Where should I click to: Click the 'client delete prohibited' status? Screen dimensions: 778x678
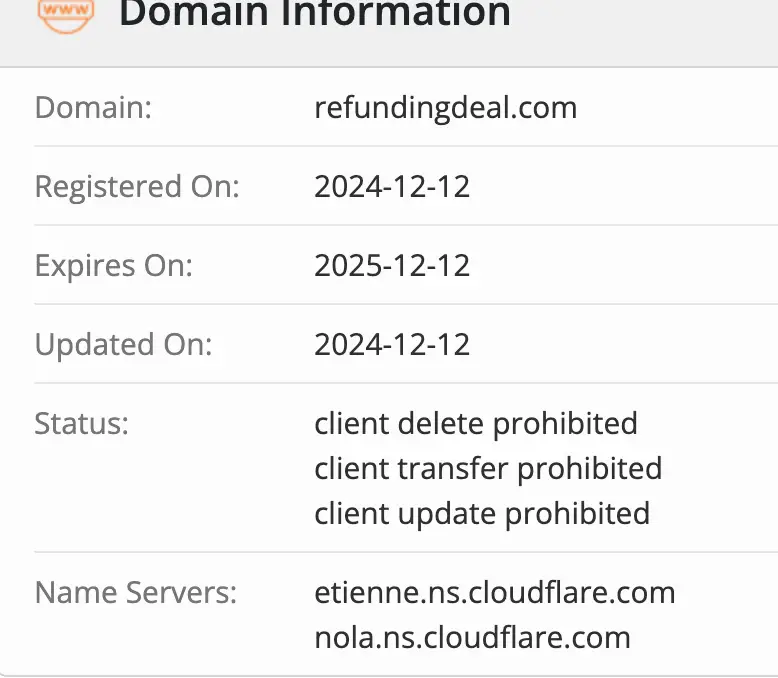coord(475,423)
